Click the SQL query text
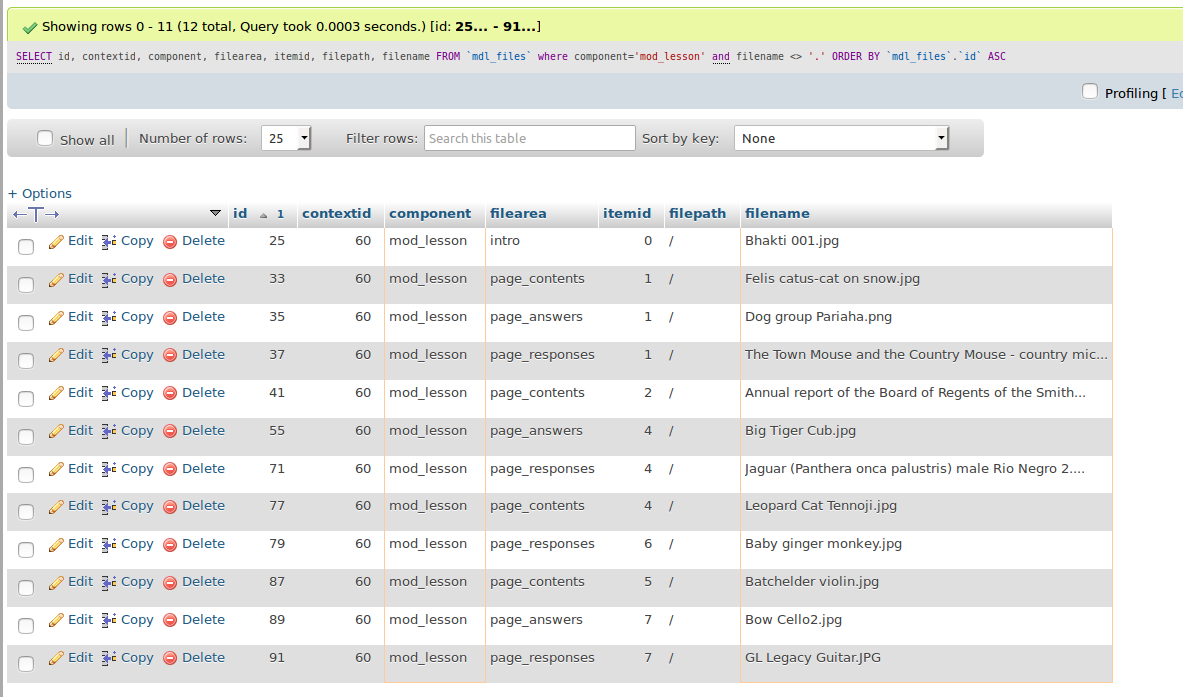This screenshot has height=697, width=1183. pos(511,57)
